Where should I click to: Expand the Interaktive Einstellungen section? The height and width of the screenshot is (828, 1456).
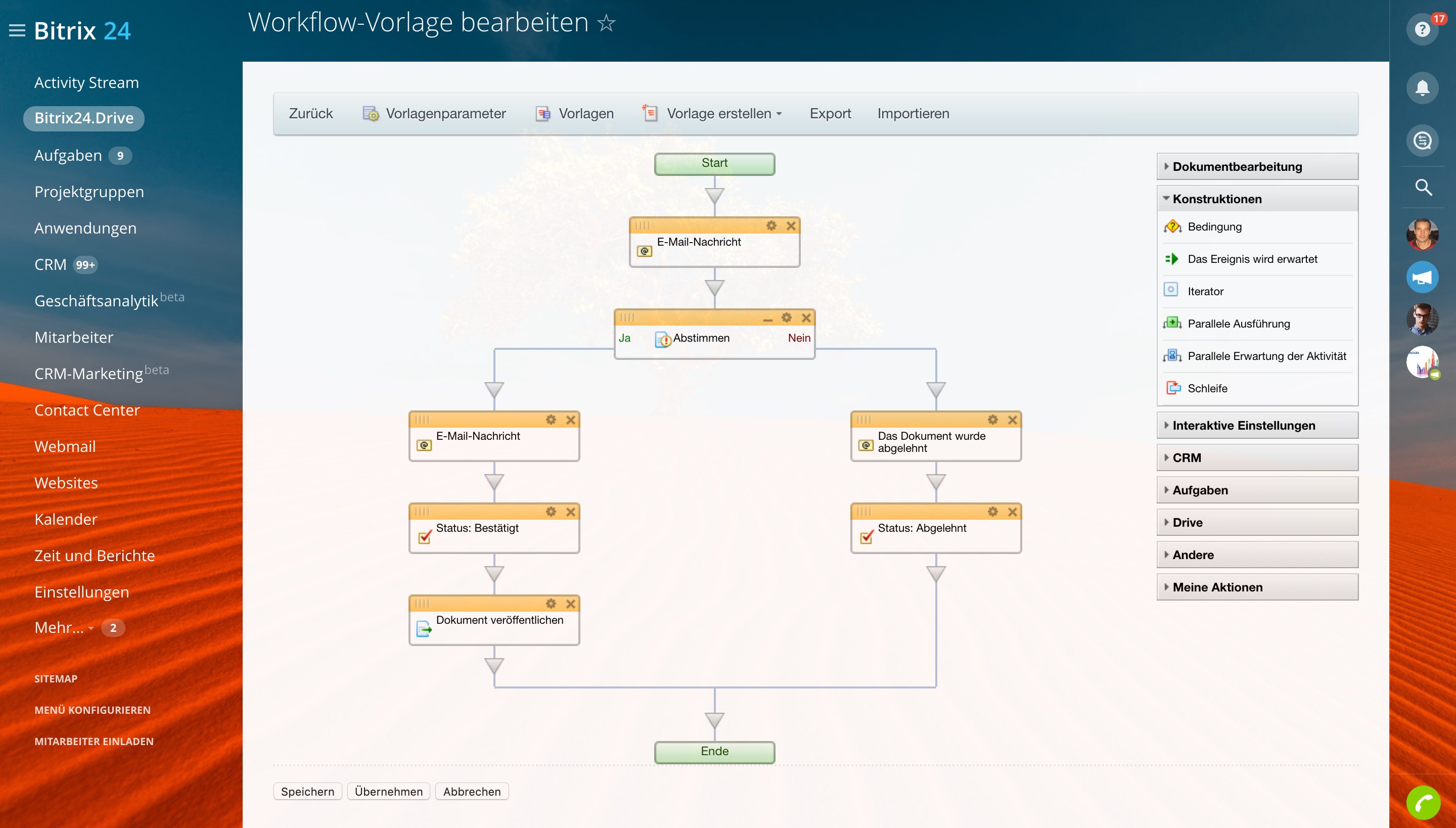(1257, 426)
